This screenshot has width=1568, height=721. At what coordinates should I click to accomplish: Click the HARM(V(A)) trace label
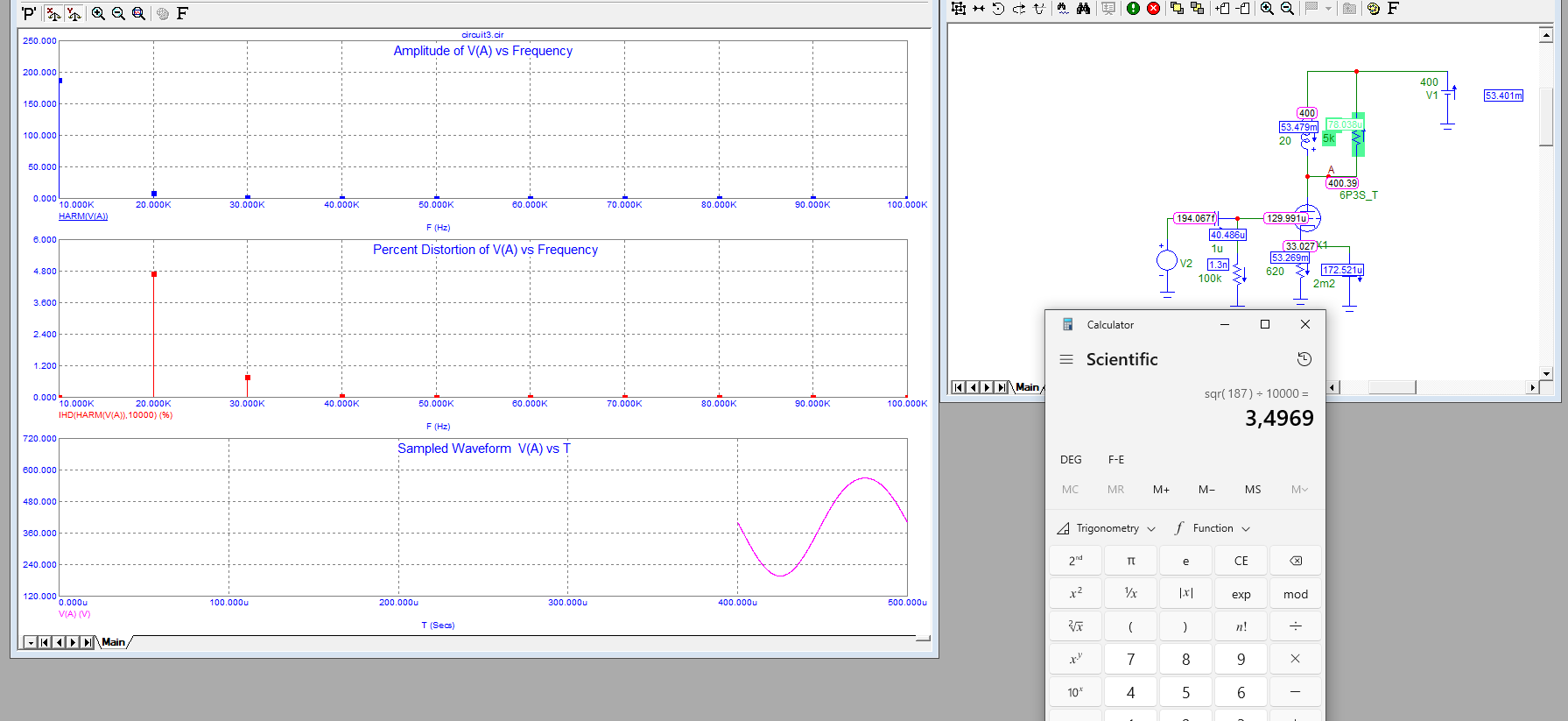point(83,216)
